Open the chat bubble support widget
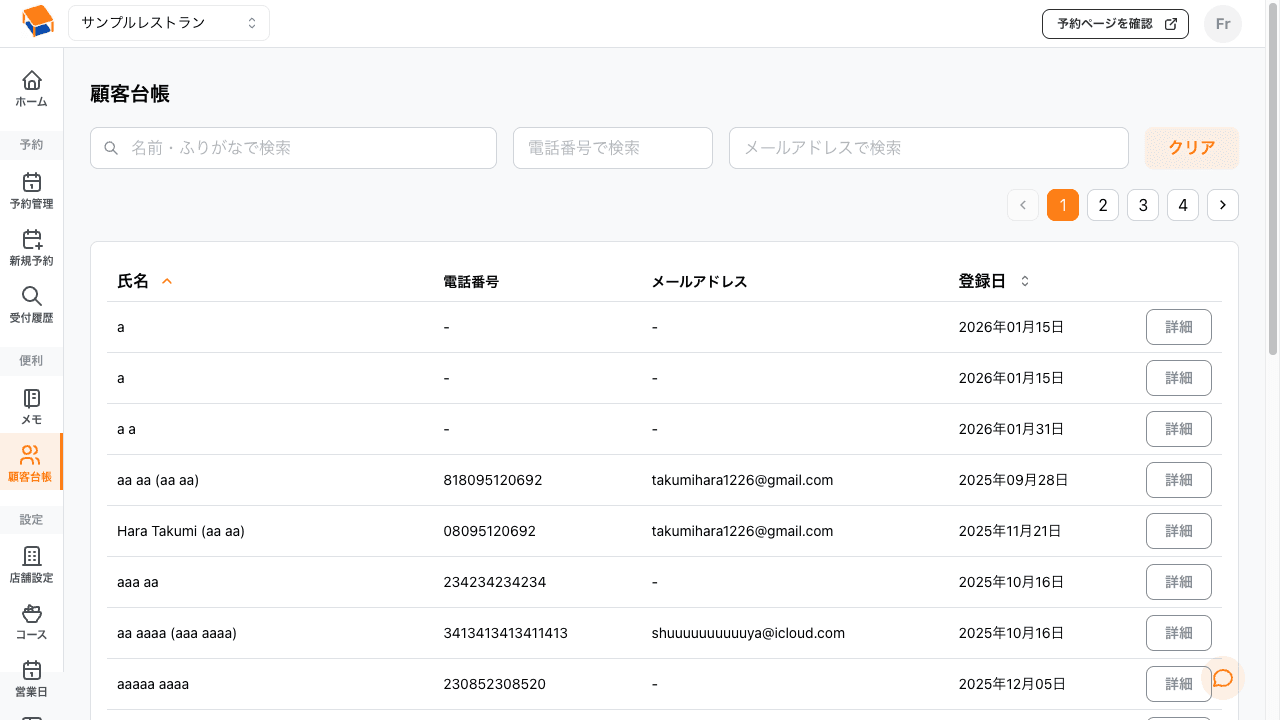Image resolution: width=1280 pixels, height=720 pixels. (1222, 678)
